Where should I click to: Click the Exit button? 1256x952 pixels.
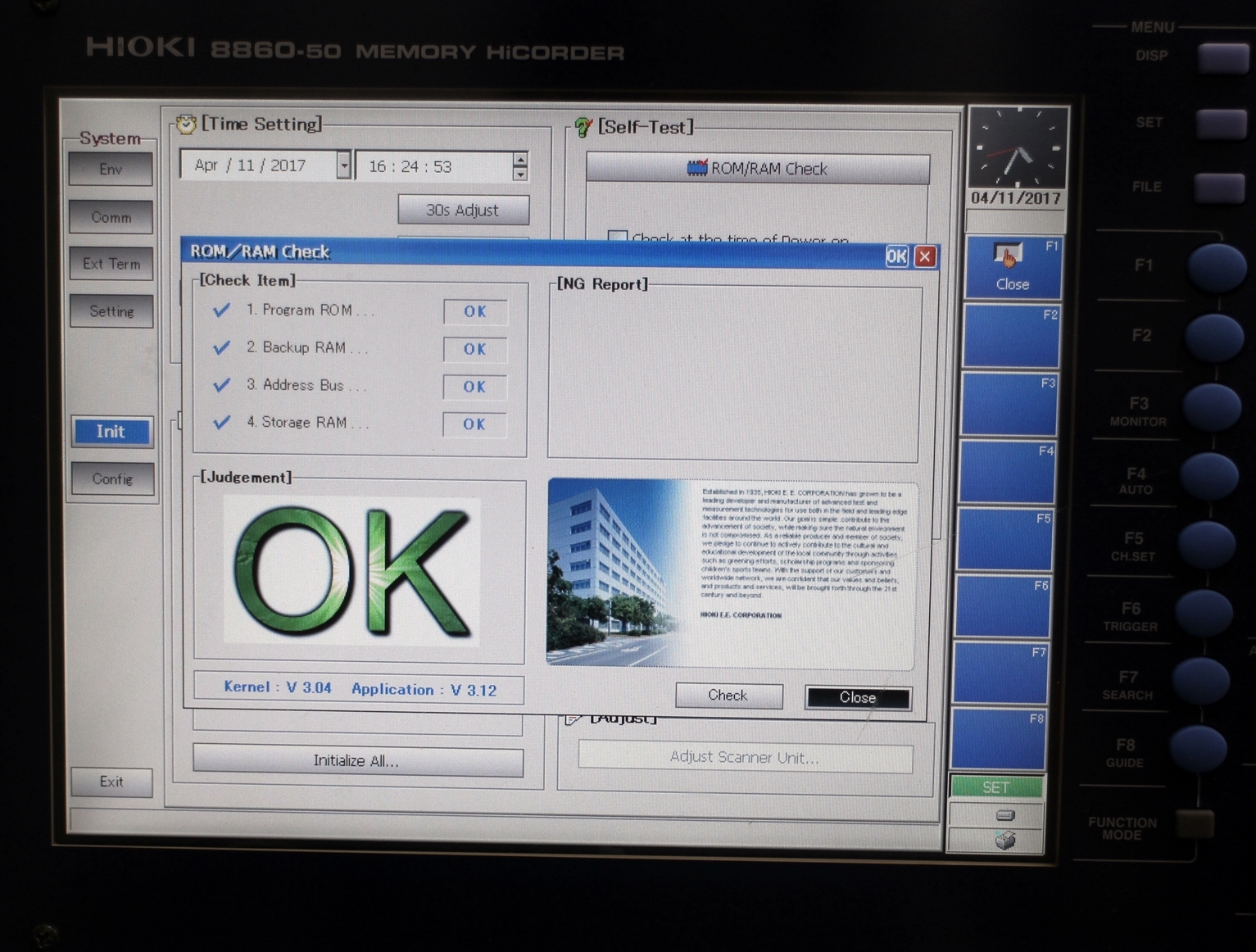[x=111, y=782]
